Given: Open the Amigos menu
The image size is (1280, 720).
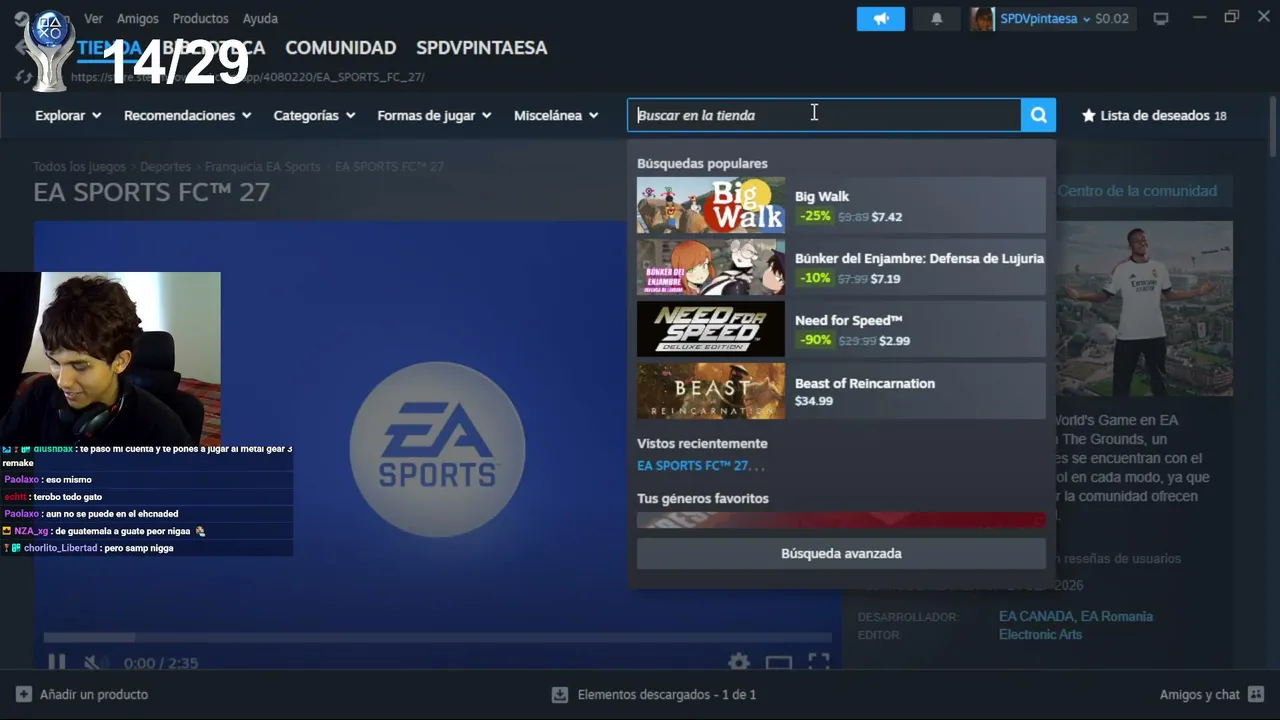Looking at the screenshot, I should (138, 19).
